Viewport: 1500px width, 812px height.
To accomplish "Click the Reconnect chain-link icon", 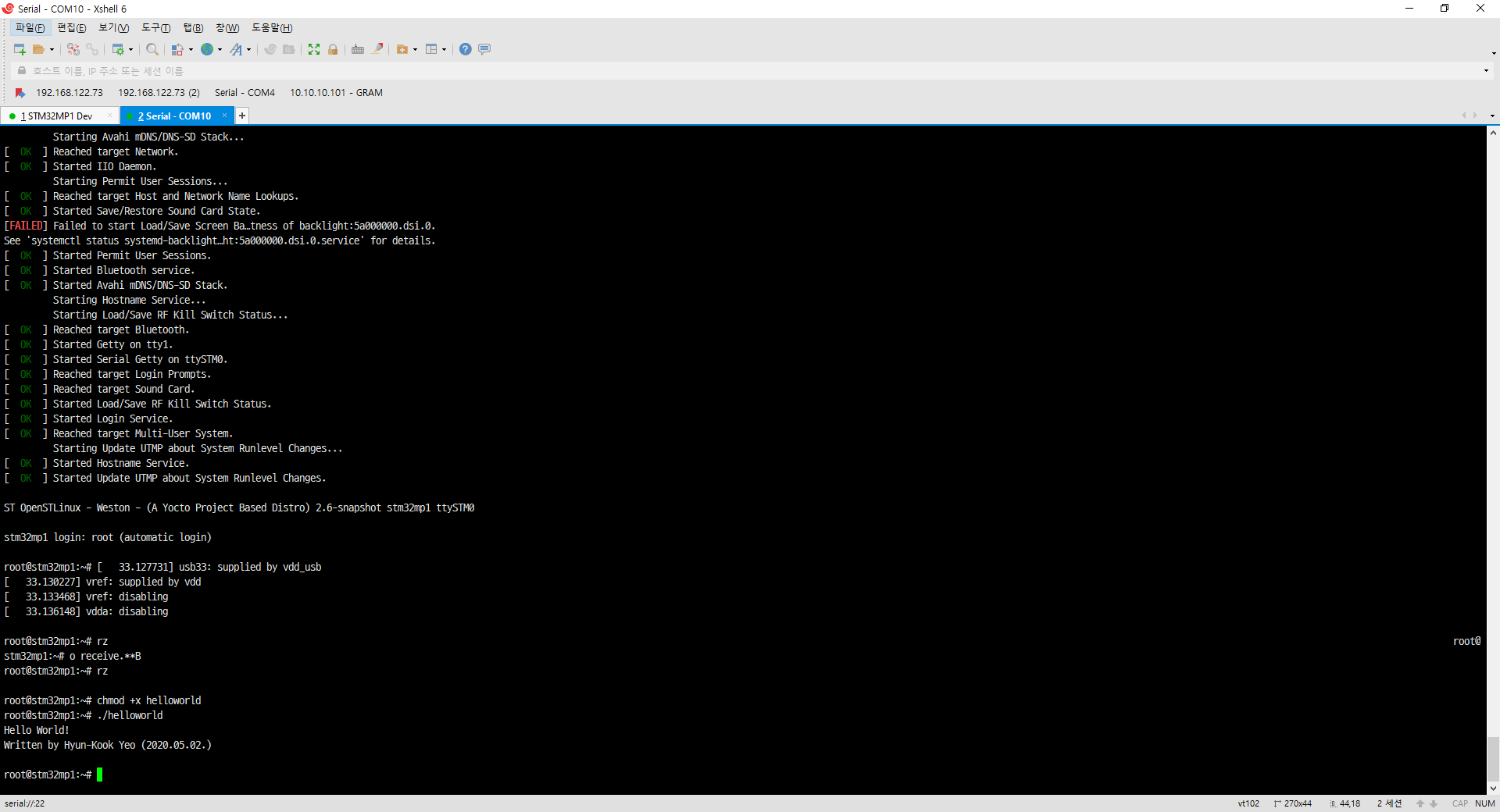I will 92,49.
